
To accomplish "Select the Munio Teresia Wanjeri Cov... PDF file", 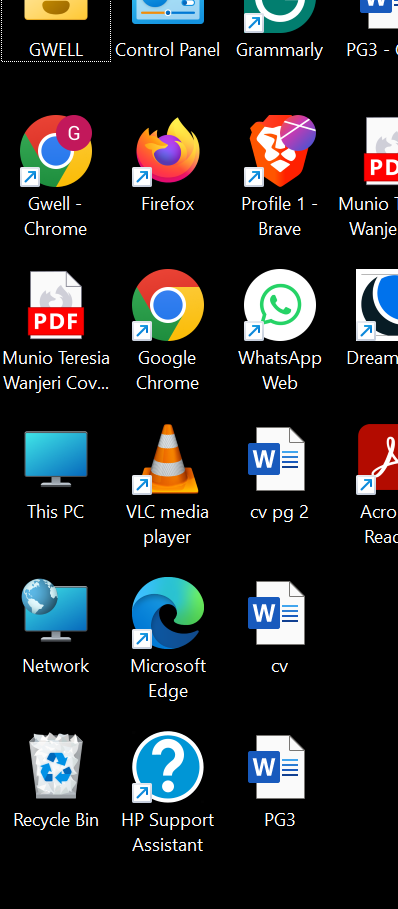I will [x=56, y=306].
